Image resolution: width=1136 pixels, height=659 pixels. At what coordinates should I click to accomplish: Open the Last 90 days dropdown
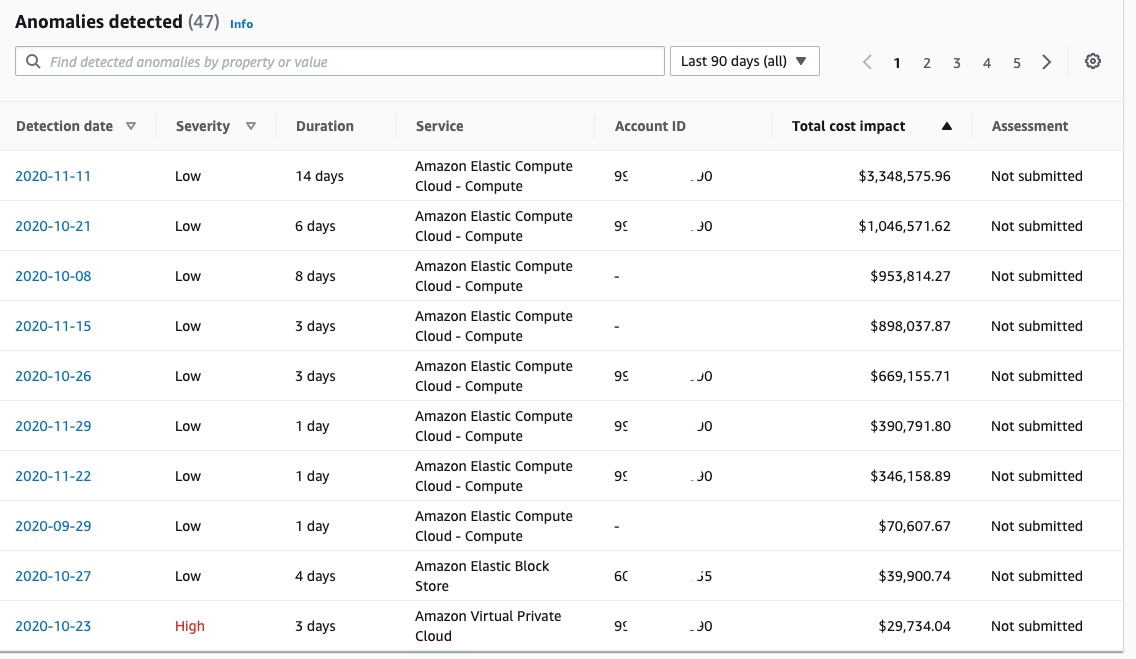click(744, 61)
